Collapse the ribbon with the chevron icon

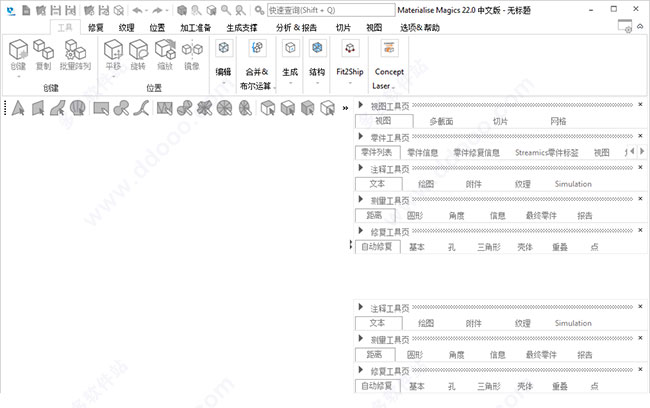(640, 26)
